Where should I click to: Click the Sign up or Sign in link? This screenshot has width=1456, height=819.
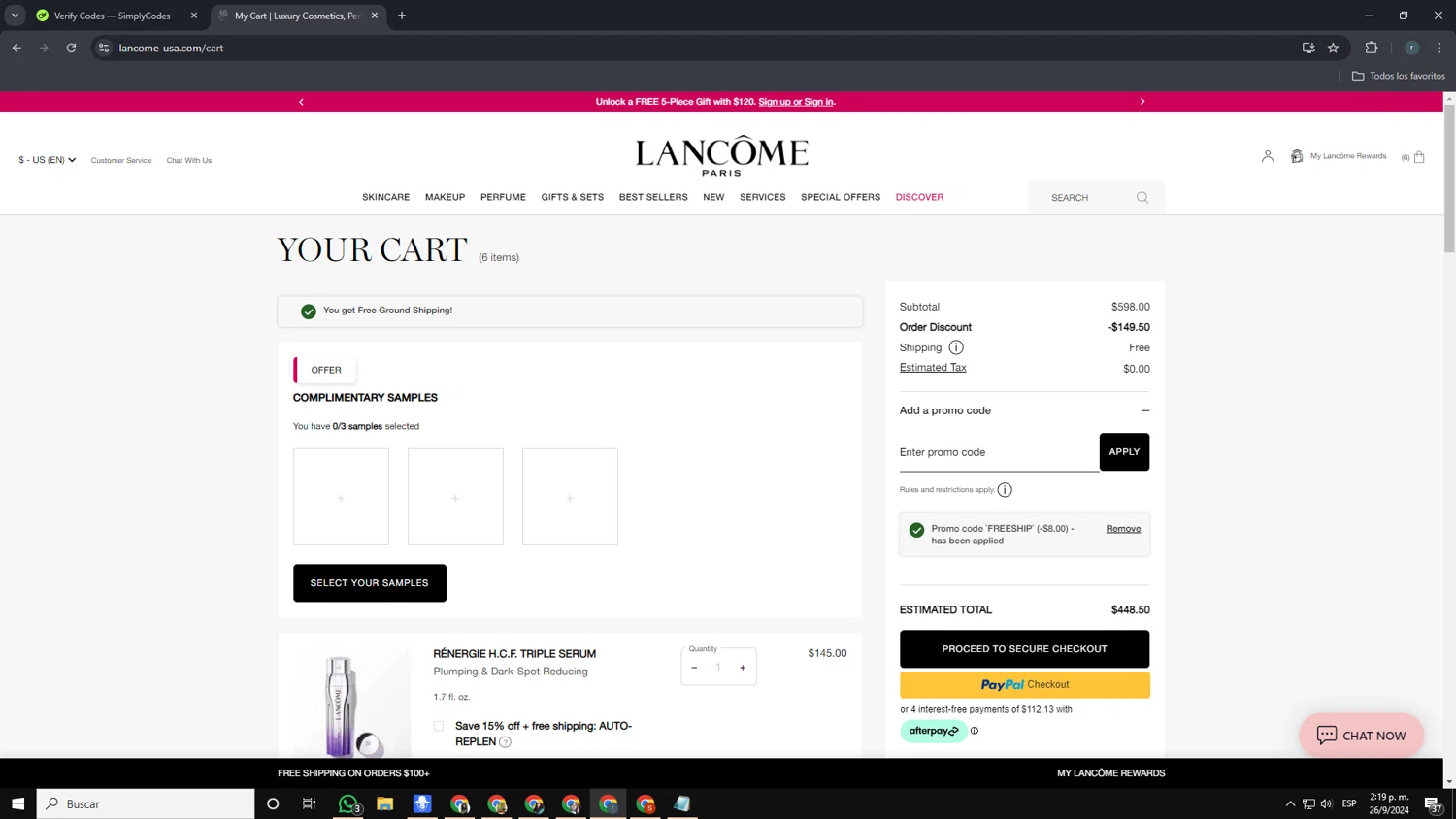coord(796,102)
